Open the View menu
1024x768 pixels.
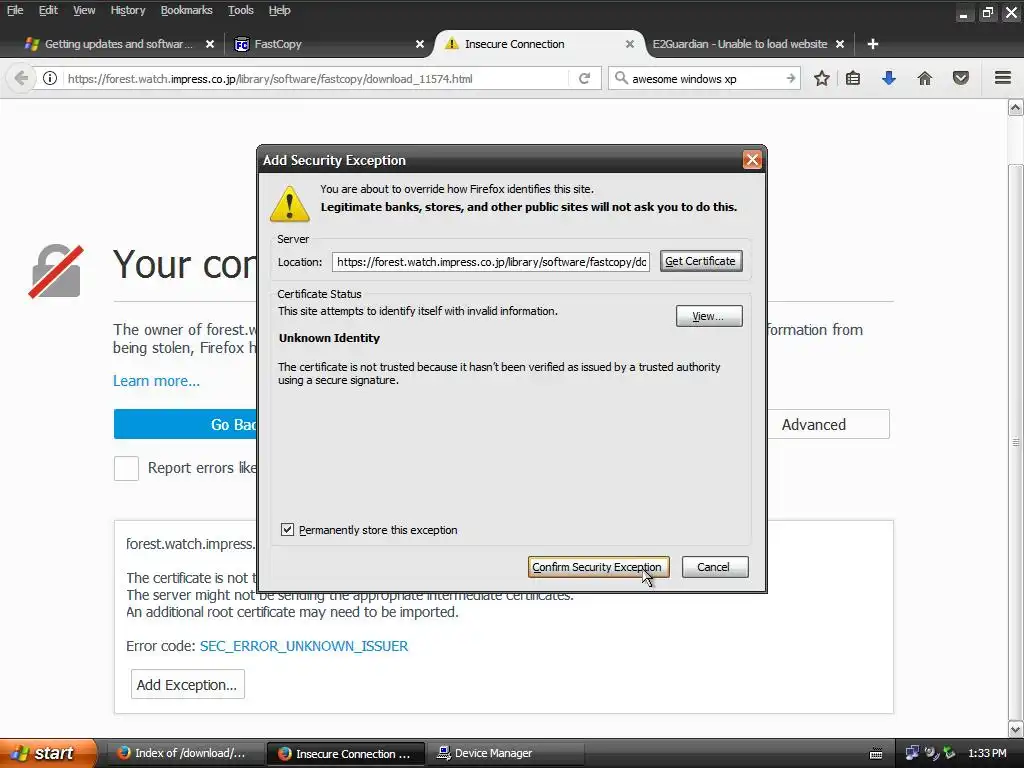(84, 10)
